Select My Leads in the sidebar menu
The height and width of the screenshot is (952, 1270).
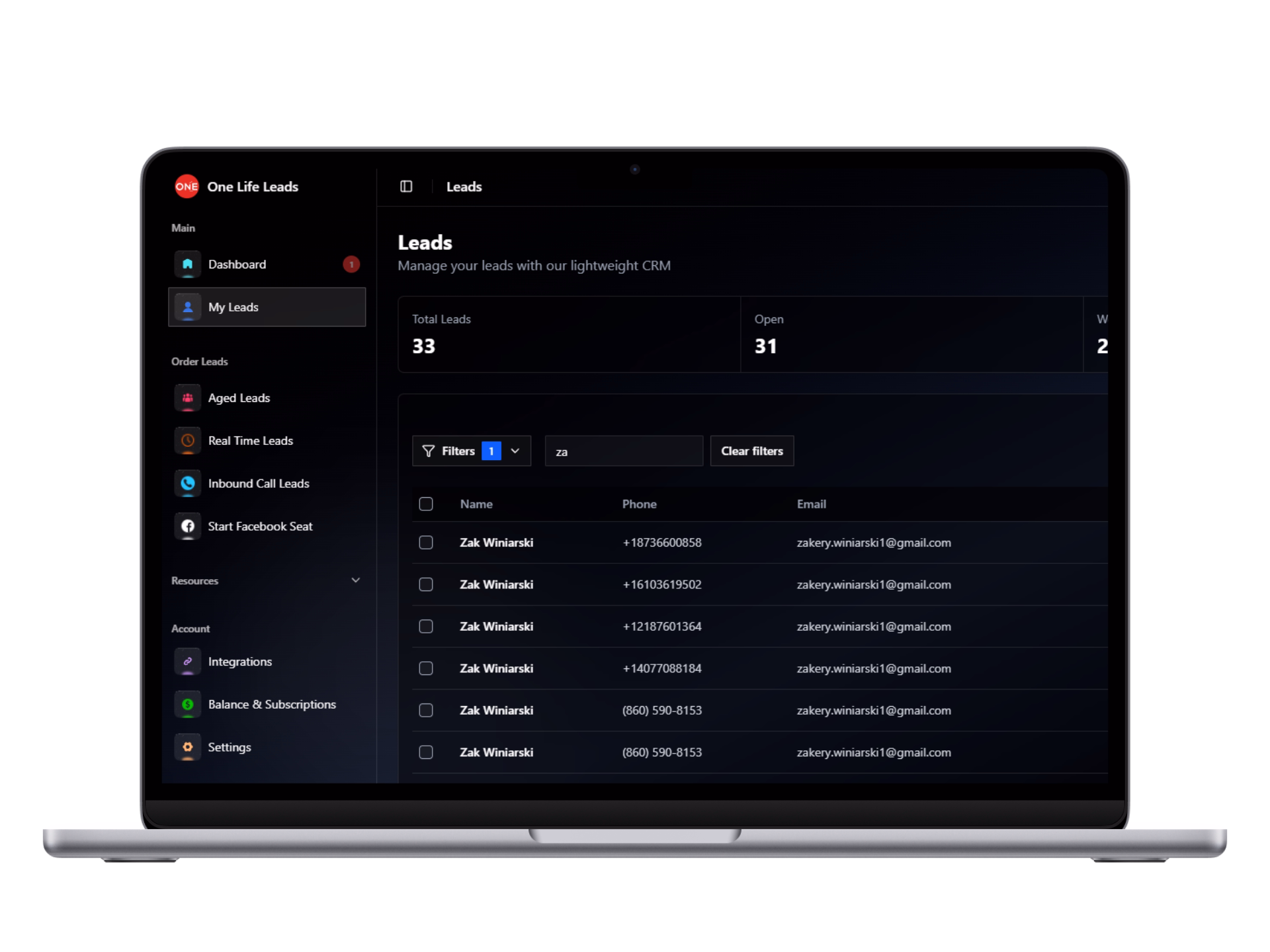(x=233, y=307)
